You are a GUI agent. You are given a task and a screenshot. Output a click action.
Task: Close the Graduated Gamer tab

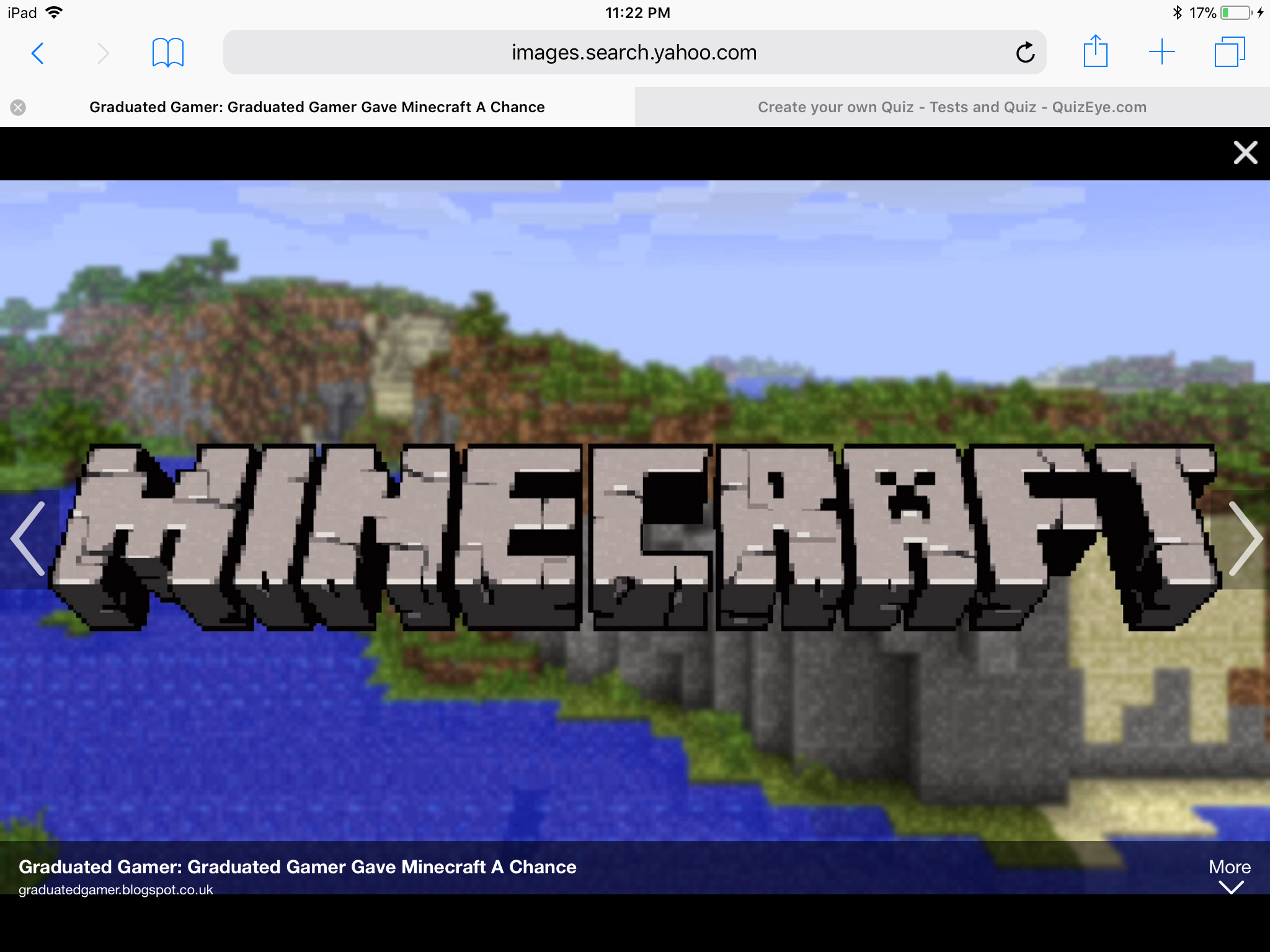pos(18,107)
